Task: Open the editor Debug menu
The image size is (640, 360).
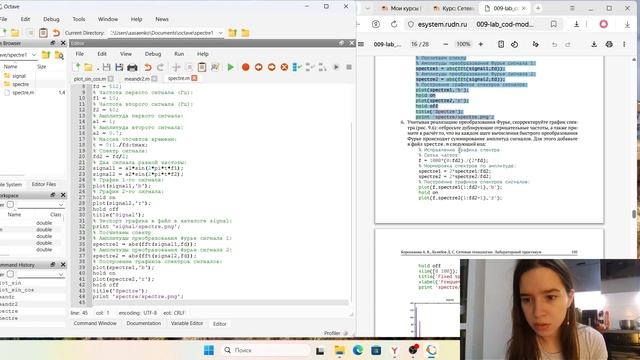Action: [x=153, y=54]
